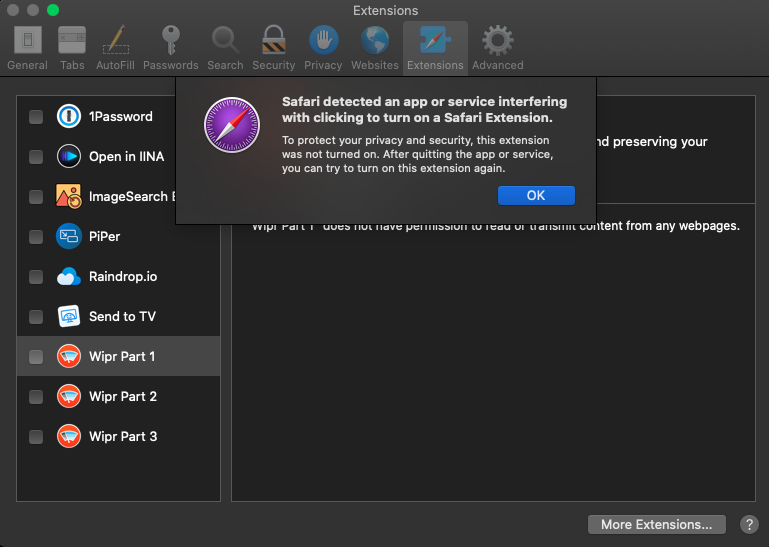Open help with the question mark button
769x547 pixels.
[749, 524]
